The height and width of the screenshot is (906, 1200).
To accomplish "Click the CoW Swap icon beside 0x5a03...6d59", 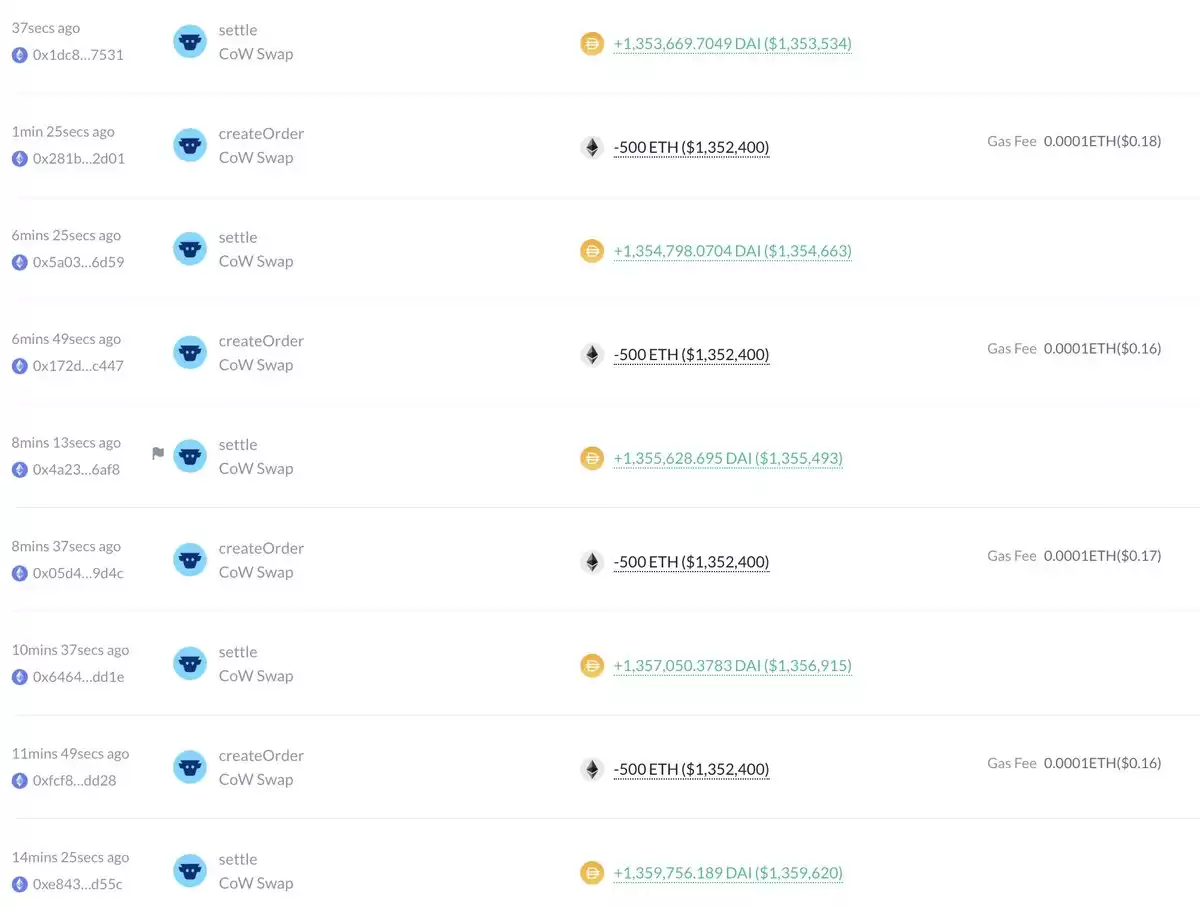I will point(190,249).
